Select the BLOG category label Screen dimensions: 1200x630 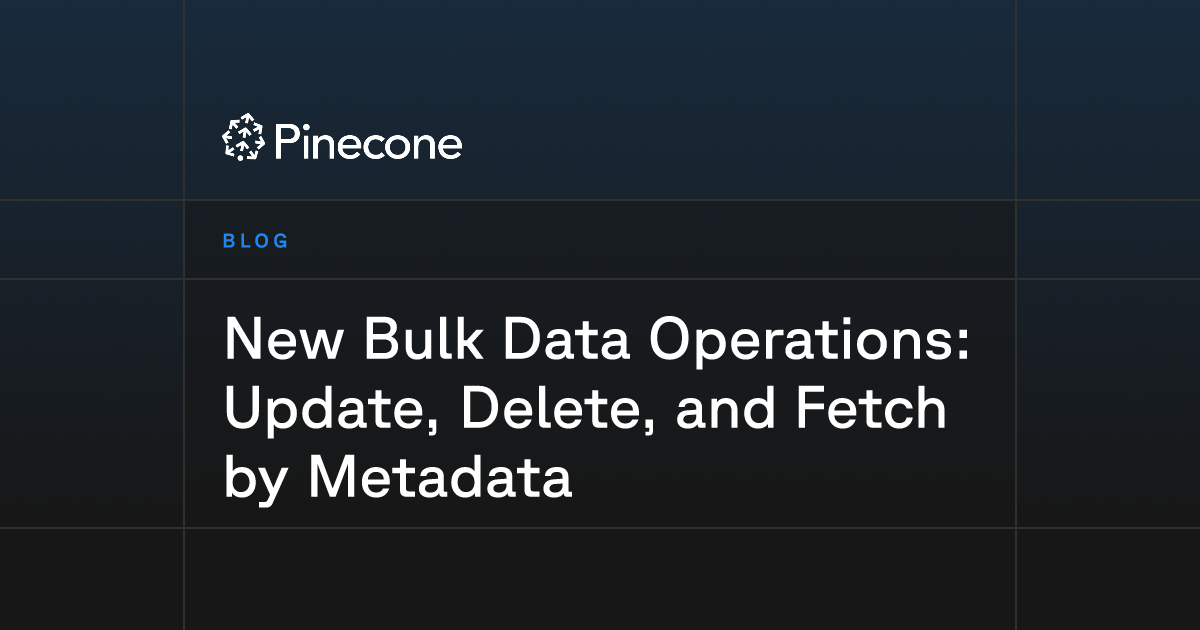coord(256,241)
